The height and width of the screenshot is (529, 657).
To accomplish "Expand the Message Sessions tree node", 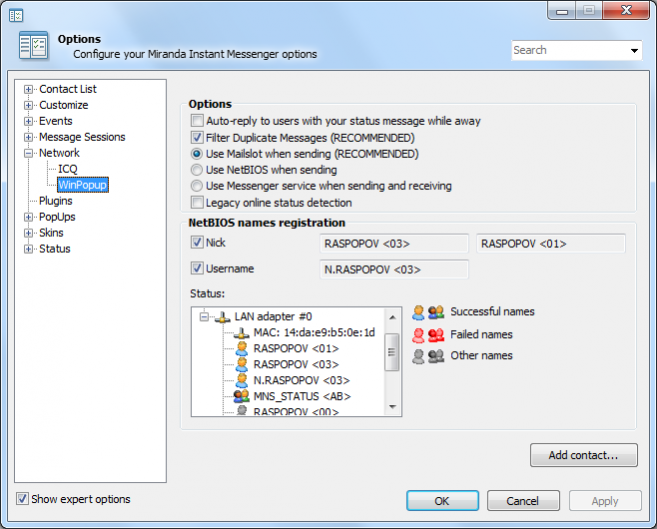I will [28, 137].
